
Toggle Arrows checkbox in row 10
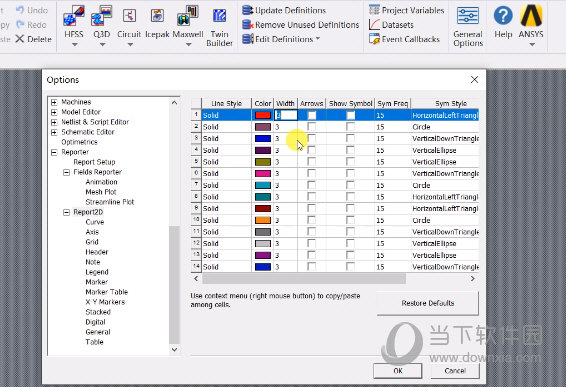(x=312, y=220)
